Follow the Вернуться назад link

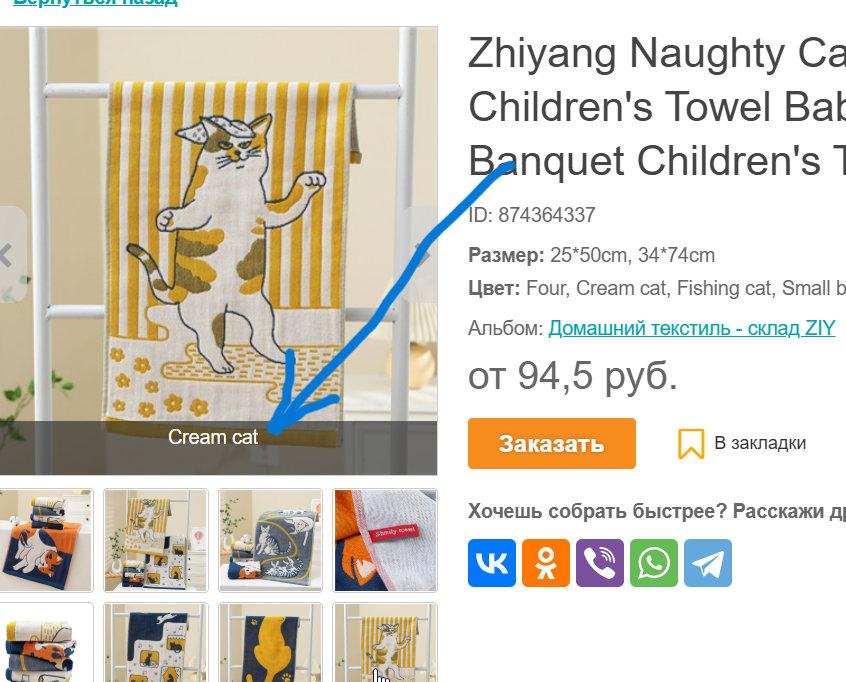(95, 2)
